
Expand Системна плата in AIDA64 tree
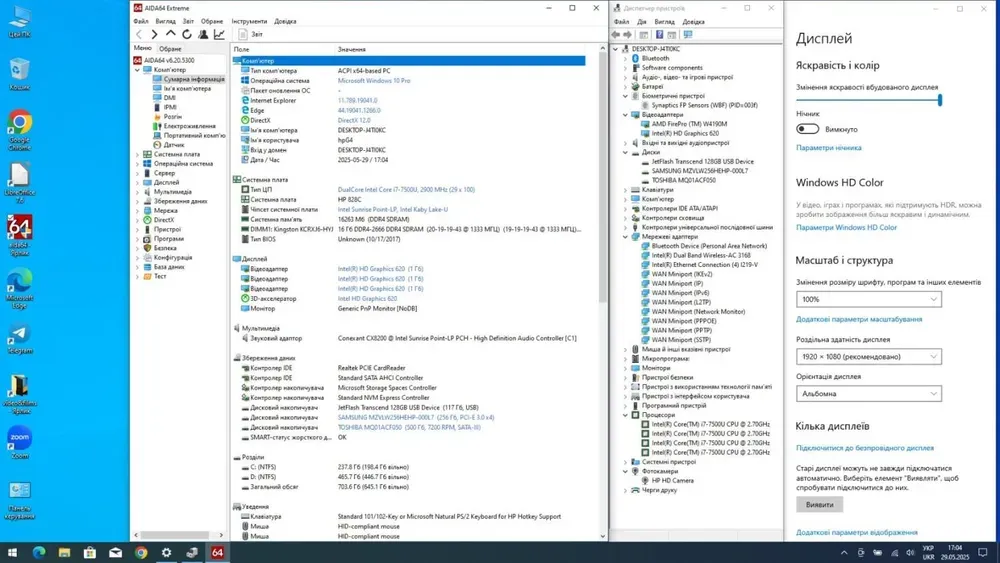(x=138, y=155)
